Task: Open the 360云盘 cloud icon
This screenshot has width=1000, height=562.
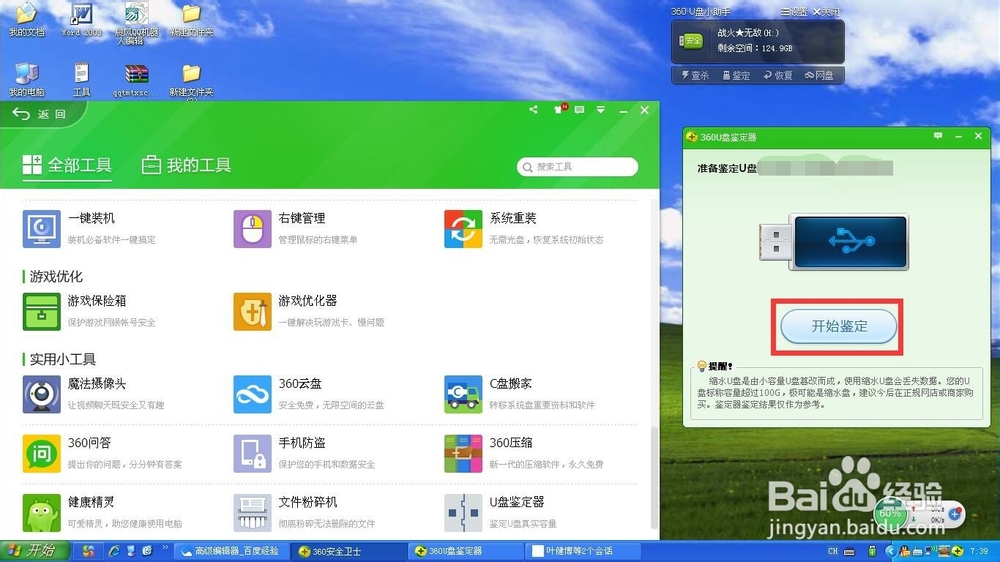Action: click(252, 394)
